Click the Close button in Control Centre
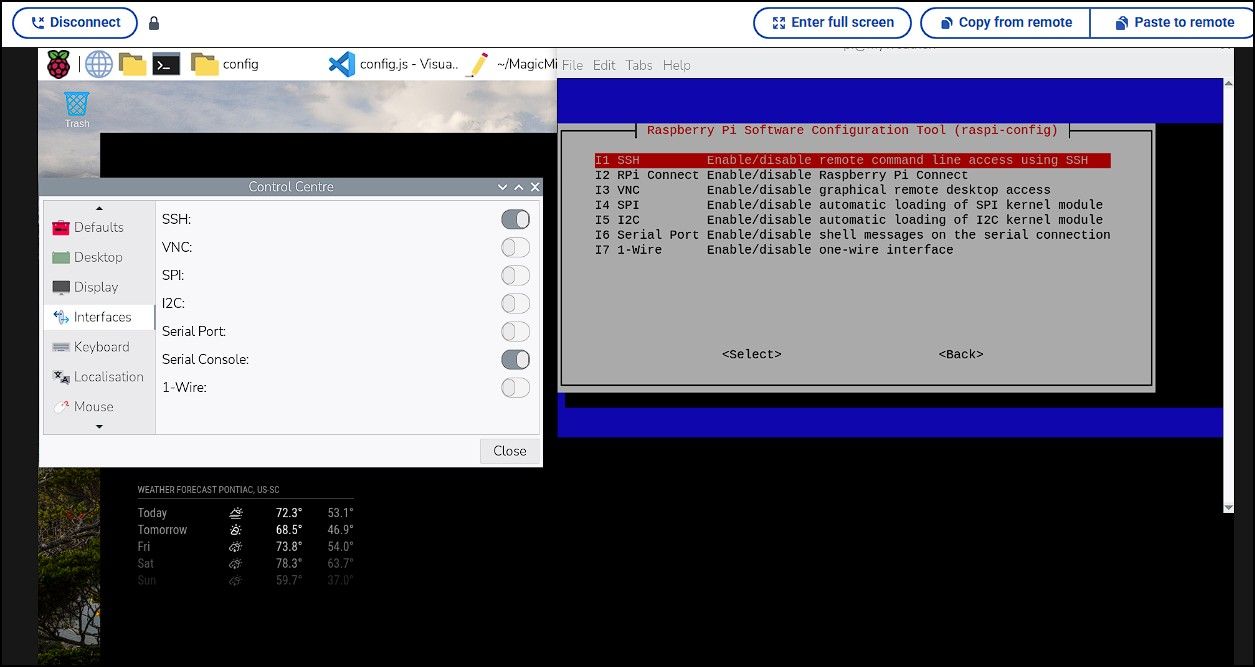The width and height of the screenshot is (1255, 667). tap(509, 451)
